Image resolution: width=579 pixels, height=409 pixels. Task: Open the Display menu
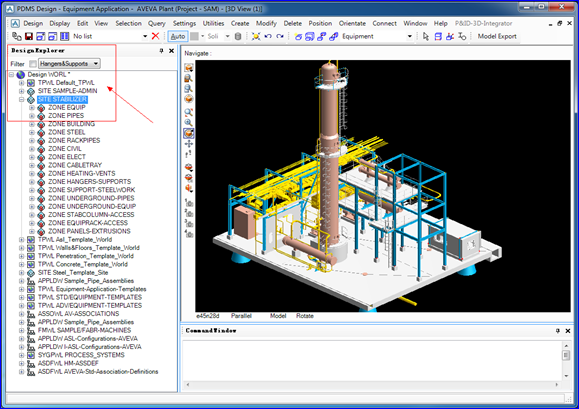point(59,23)
